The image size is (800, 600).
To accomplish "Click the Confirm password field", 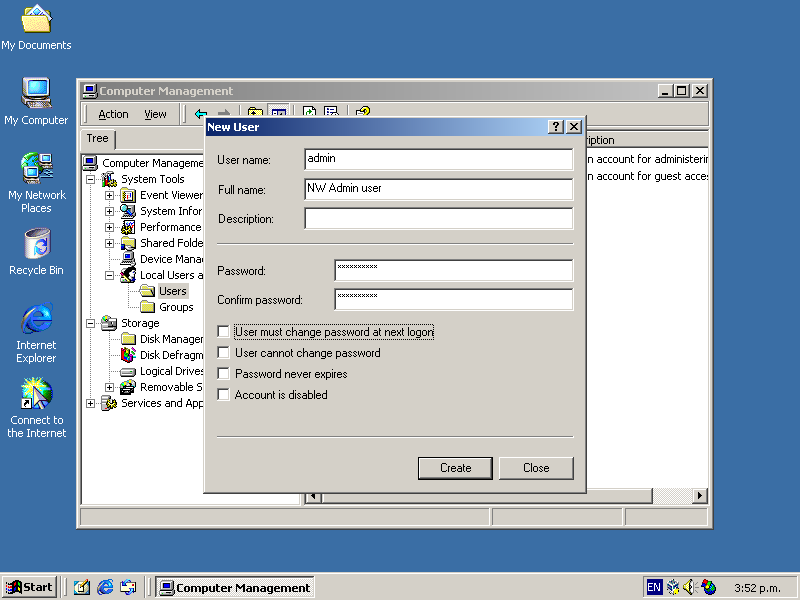I will point(454,299).
